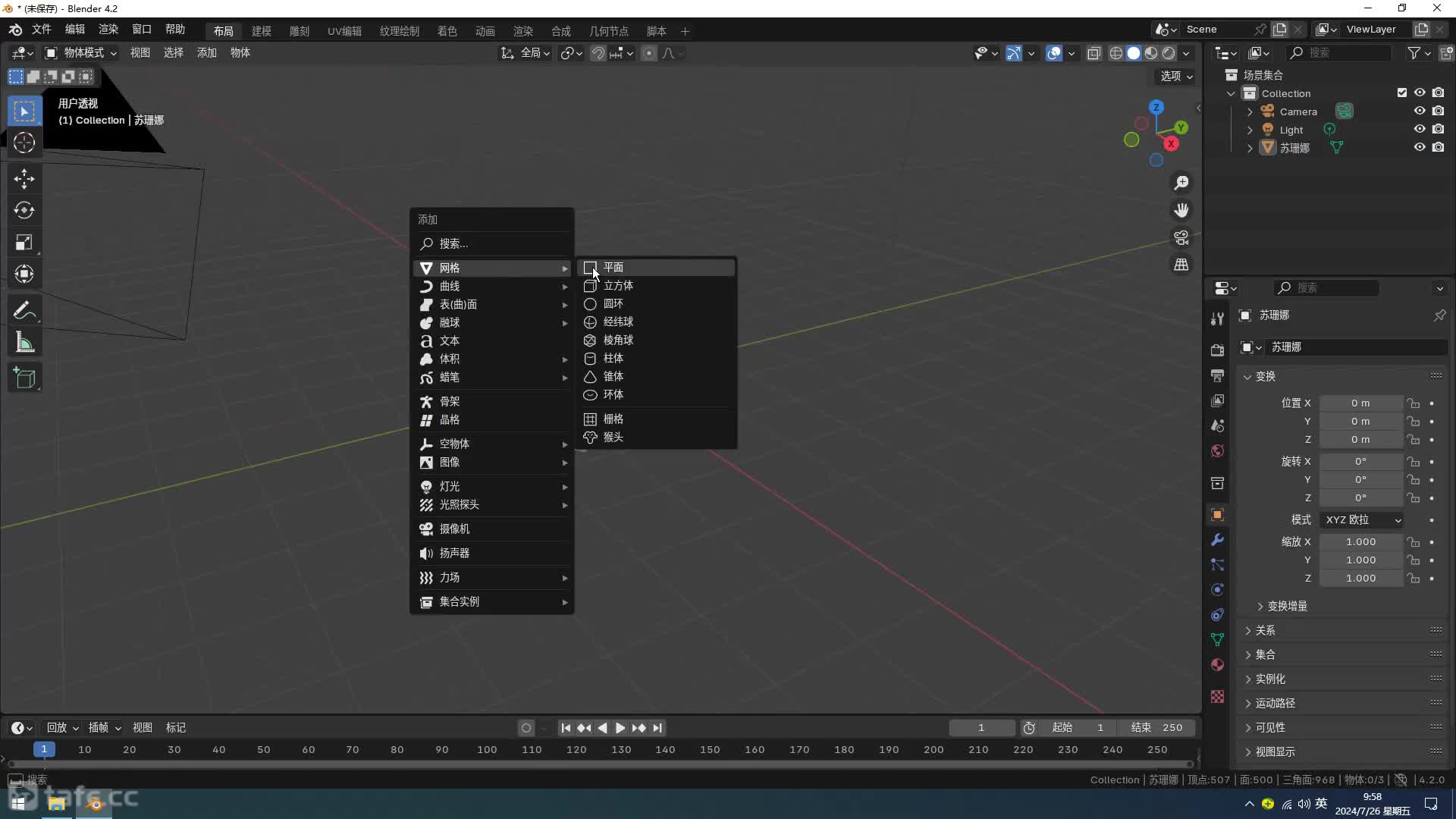
Task: Uncheck the Collection exclude checkbox
Action: tap(1402, 93)
